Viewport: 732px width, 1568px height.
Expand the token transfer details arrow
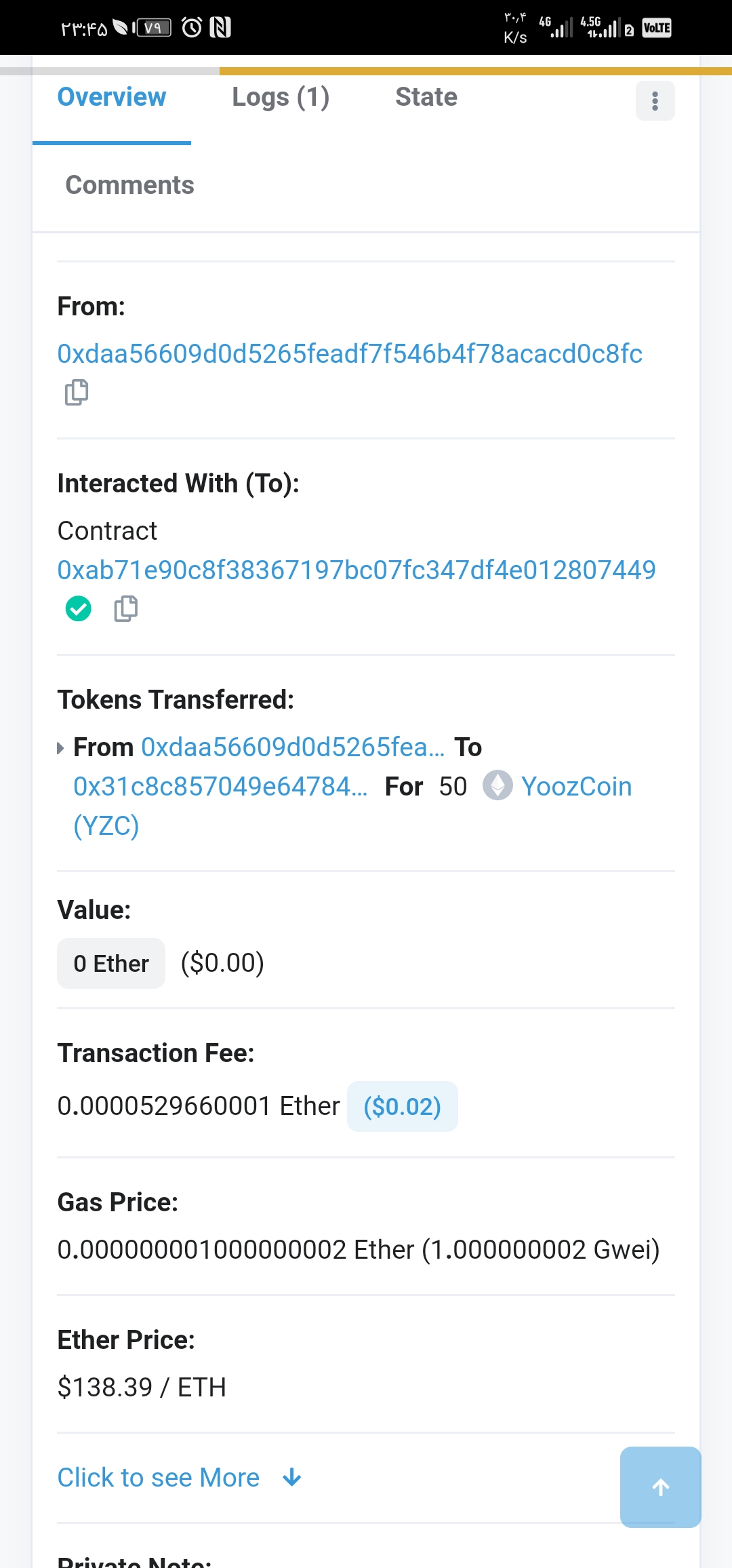(x=61, y=748)
